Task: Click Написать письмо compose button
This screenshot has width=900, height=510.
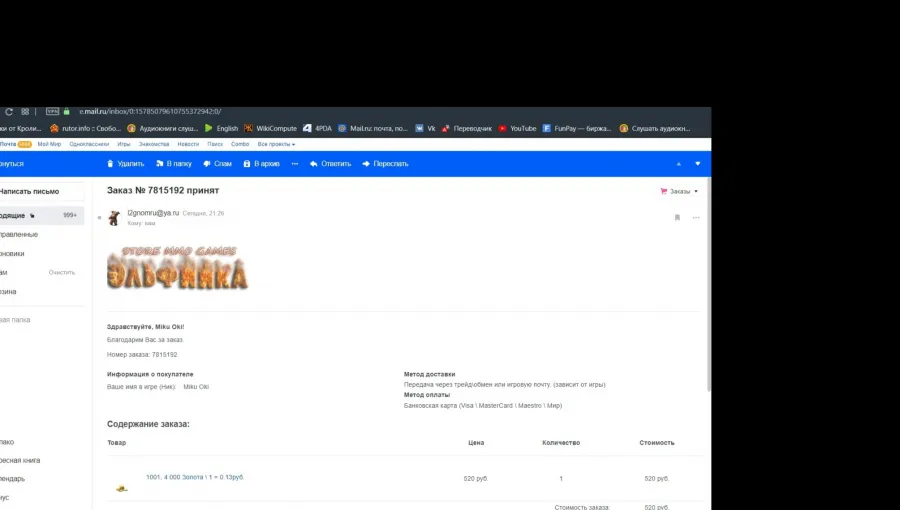Action: (40, 192)
